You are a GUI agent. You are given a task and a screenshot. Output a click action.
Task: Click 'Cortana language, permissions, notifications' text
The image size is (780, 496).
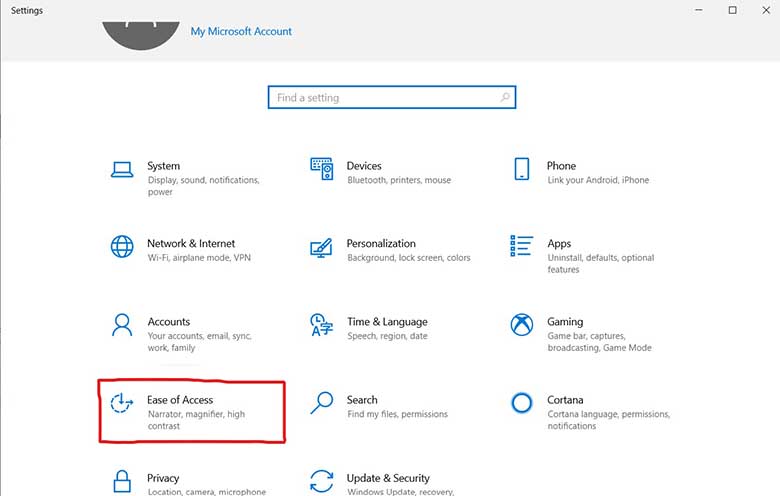click(609, 419)
